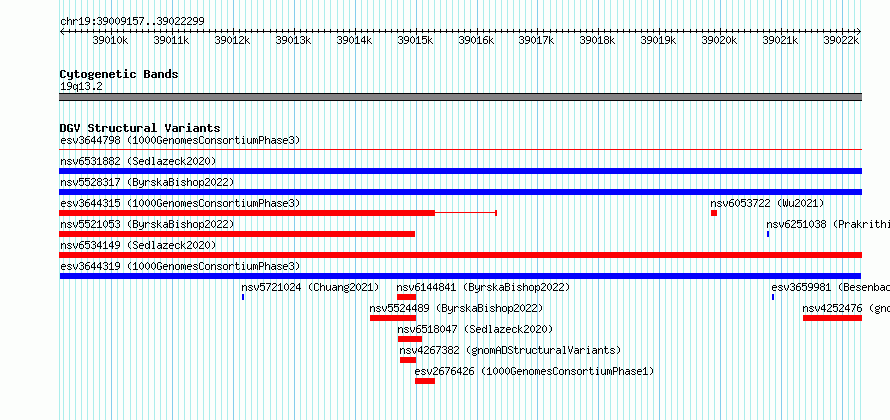
Task: Click the 39010k ruler position
Action: click(111, 40)
